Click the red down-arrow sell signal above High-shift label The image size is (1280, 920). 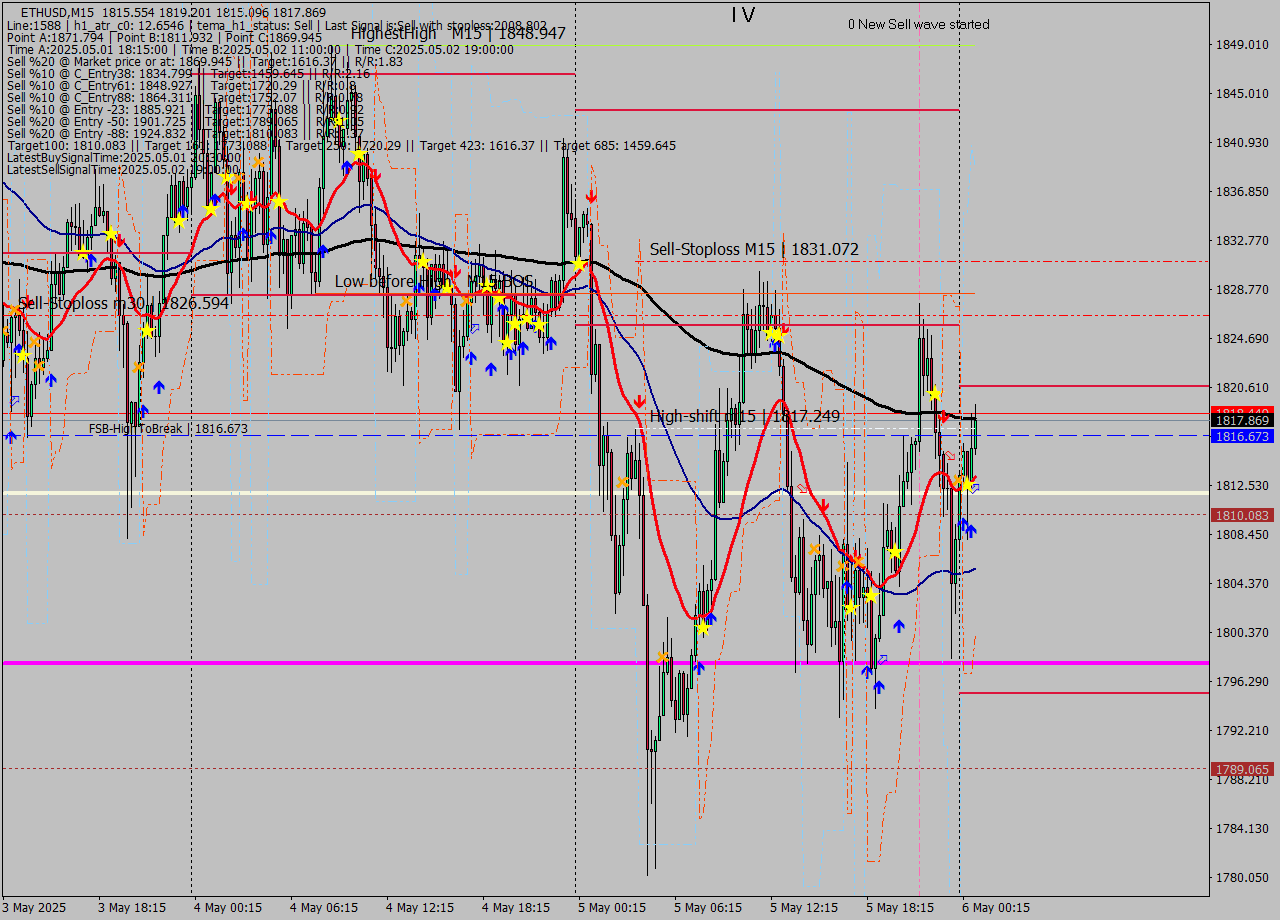[x=640, y=400]
